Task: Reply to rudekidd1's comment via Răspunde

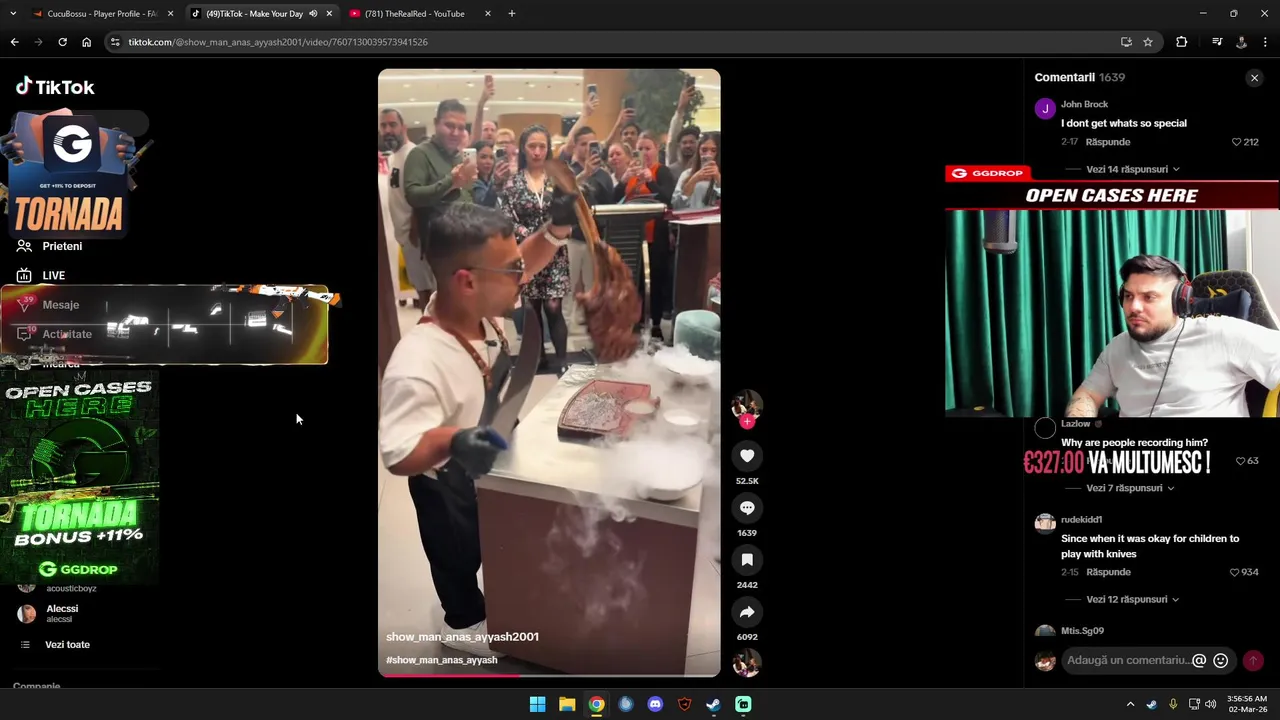Action: pos(1108,572)
